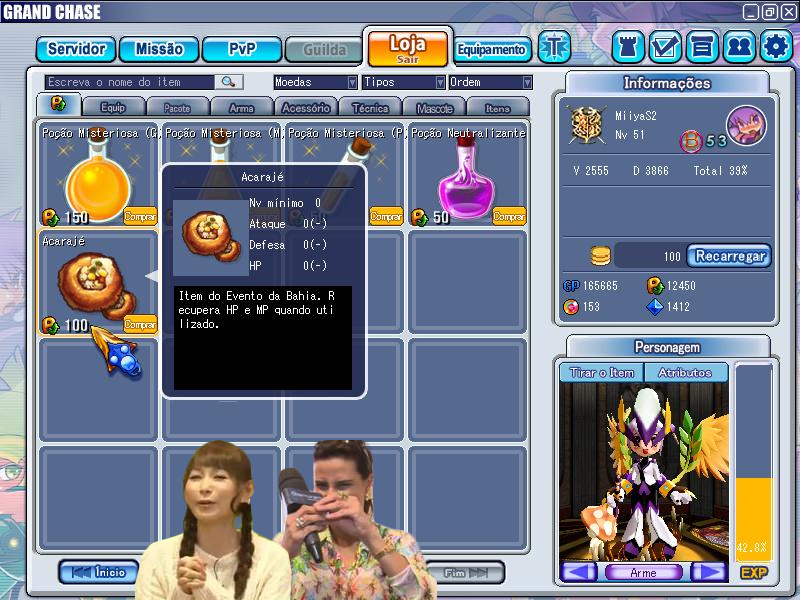This screenshot has height=600, width=800.
Task: Open the Tipos dropdown
Action: coord(404,82)
